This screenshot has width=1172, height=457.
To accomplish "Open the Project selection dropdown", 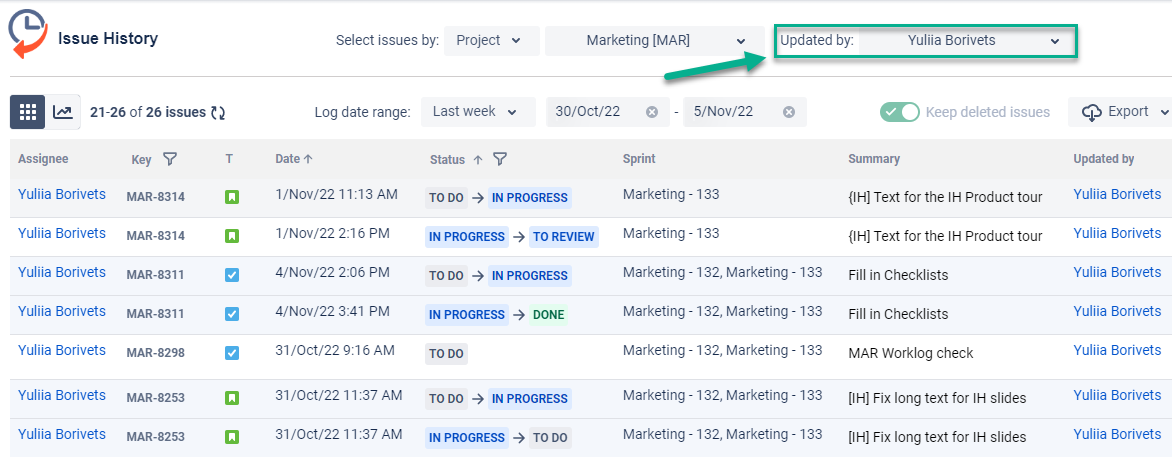I will (492, 40).
